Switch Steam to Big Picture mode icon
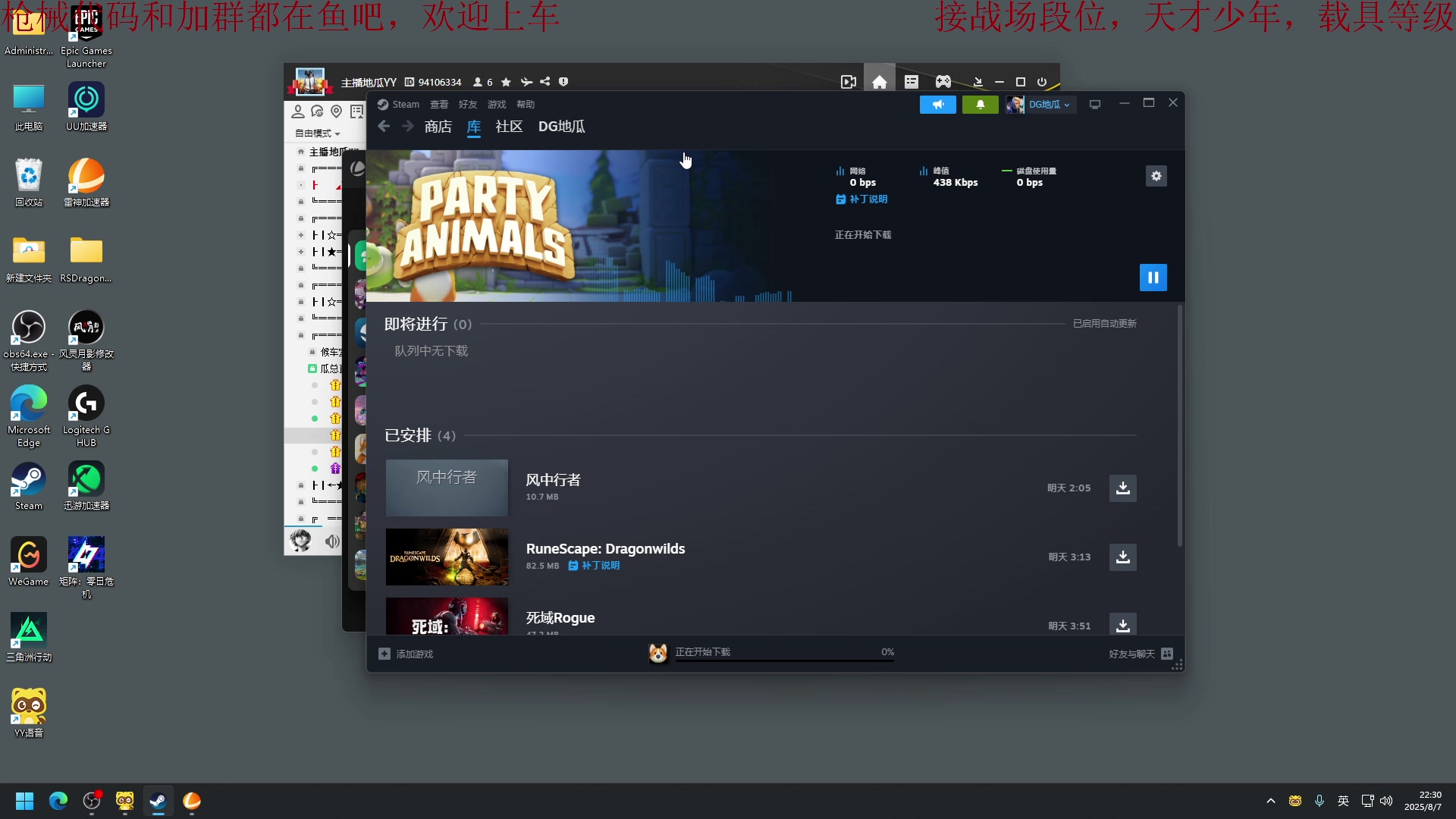The image size is (1456, 819). click(1094, 105)
